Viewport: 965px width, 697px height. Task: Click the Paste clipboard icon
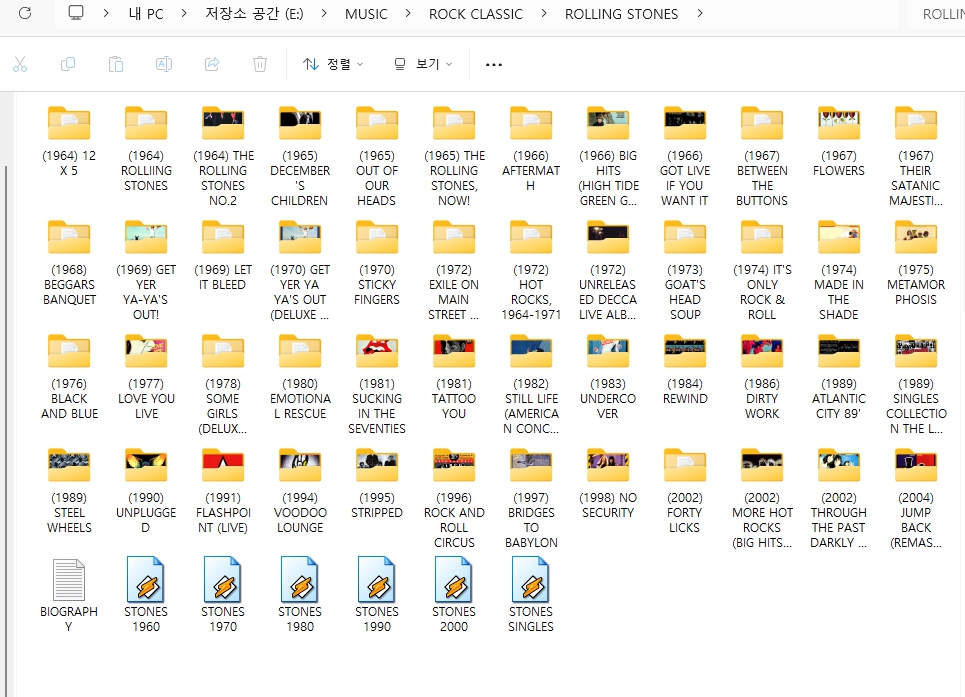[x=116, y=64]
